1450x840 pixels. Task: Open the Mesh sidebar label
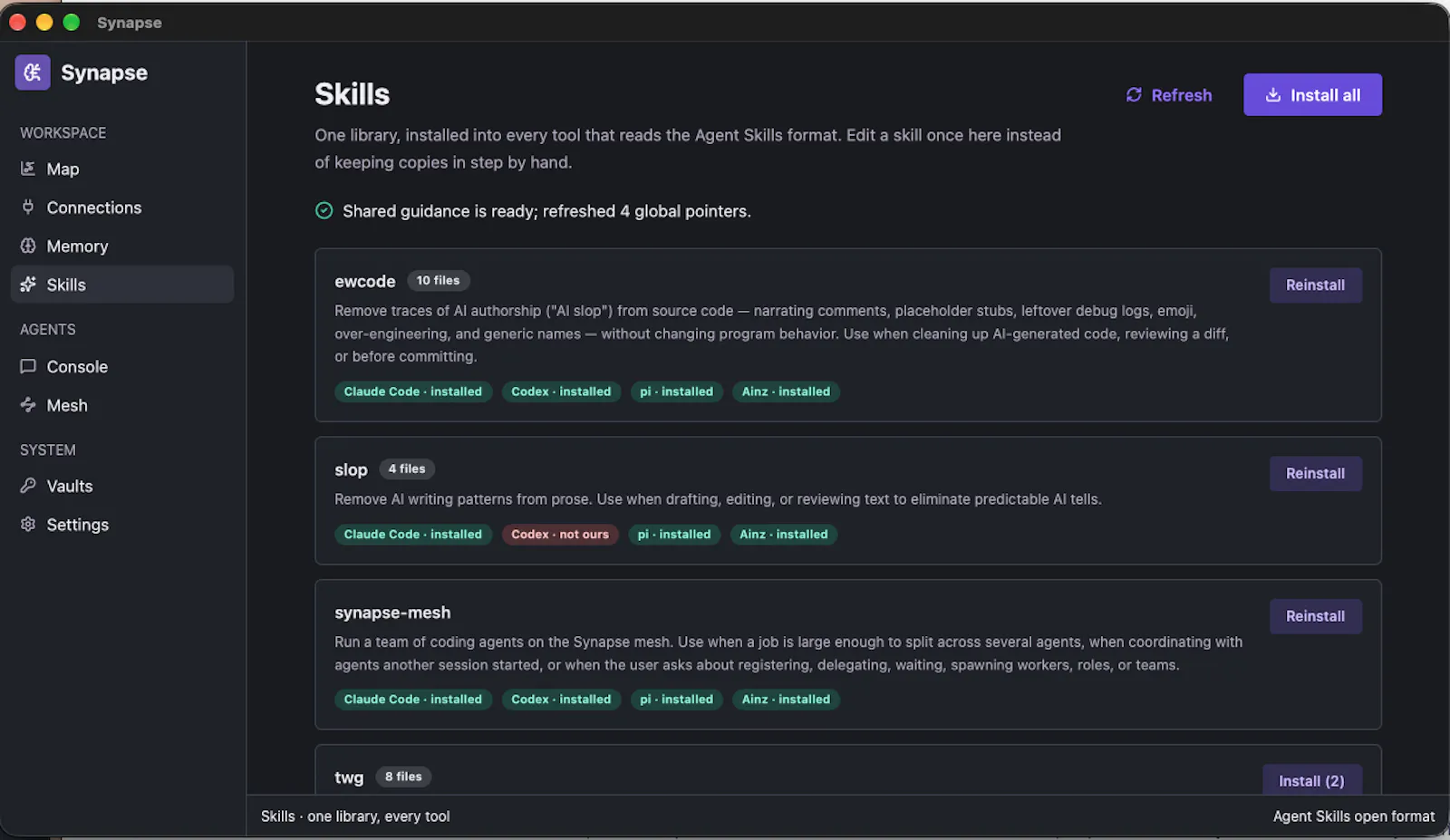click(67, 405)
